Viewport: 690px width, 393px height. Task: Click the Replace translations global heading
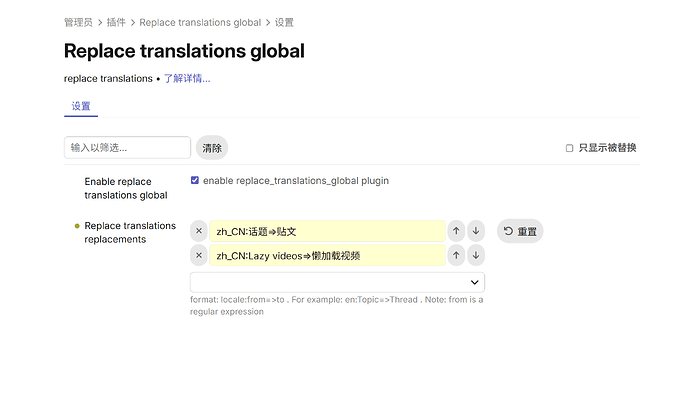tap(184, 51)
